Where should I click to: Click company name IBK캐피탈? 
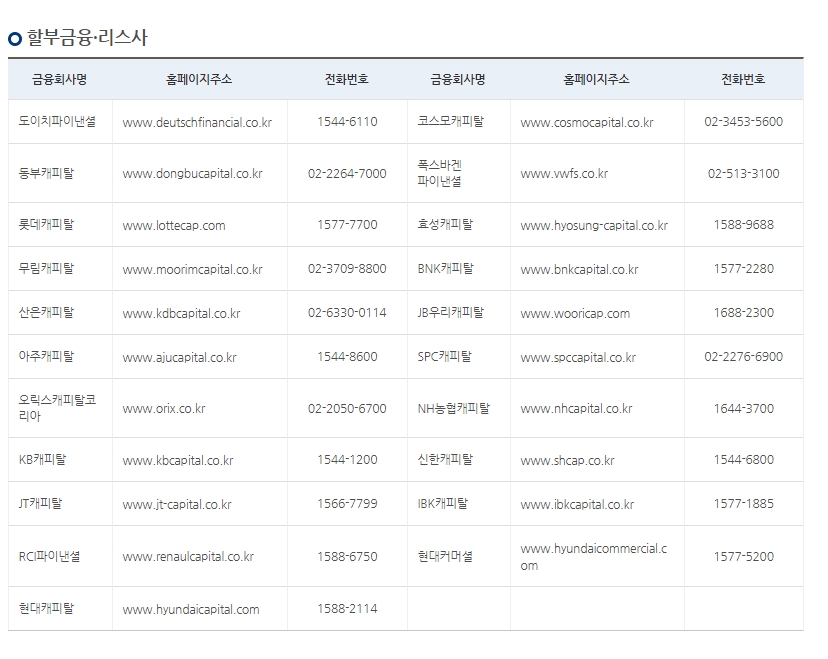coord(443,503)
